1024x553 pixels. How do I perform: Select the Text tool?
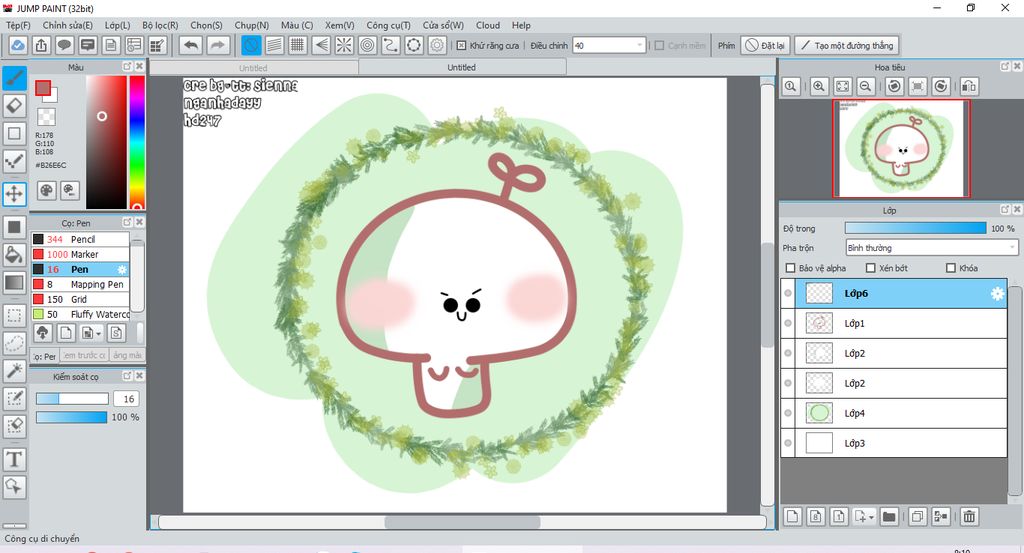click(x=14, y=459)
